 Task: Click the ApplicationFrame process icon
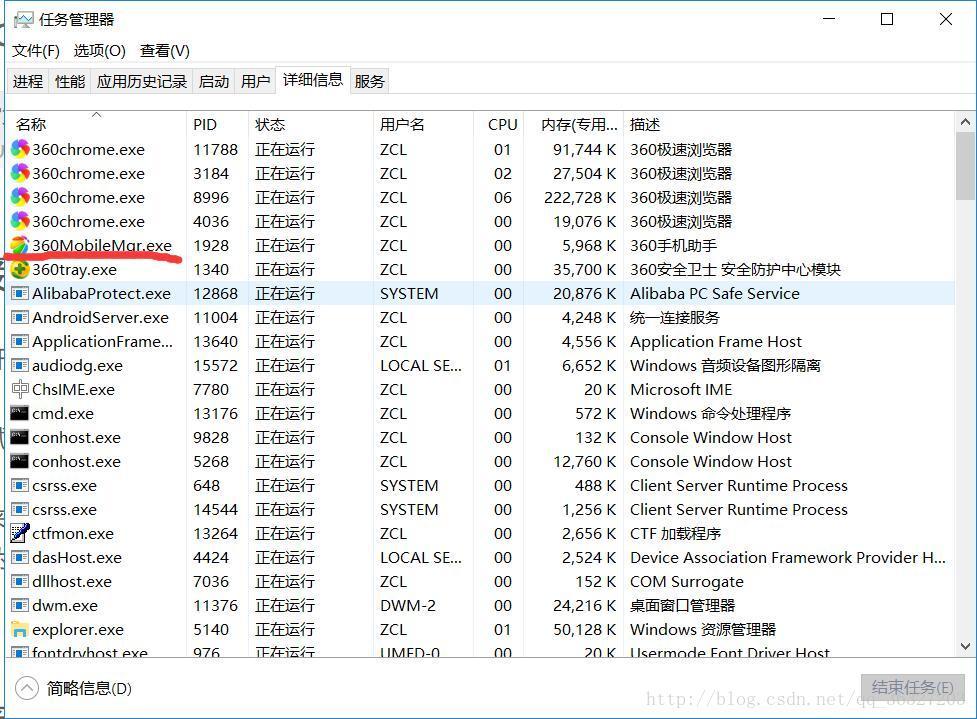pyautogui.click(x=20, y=341)
